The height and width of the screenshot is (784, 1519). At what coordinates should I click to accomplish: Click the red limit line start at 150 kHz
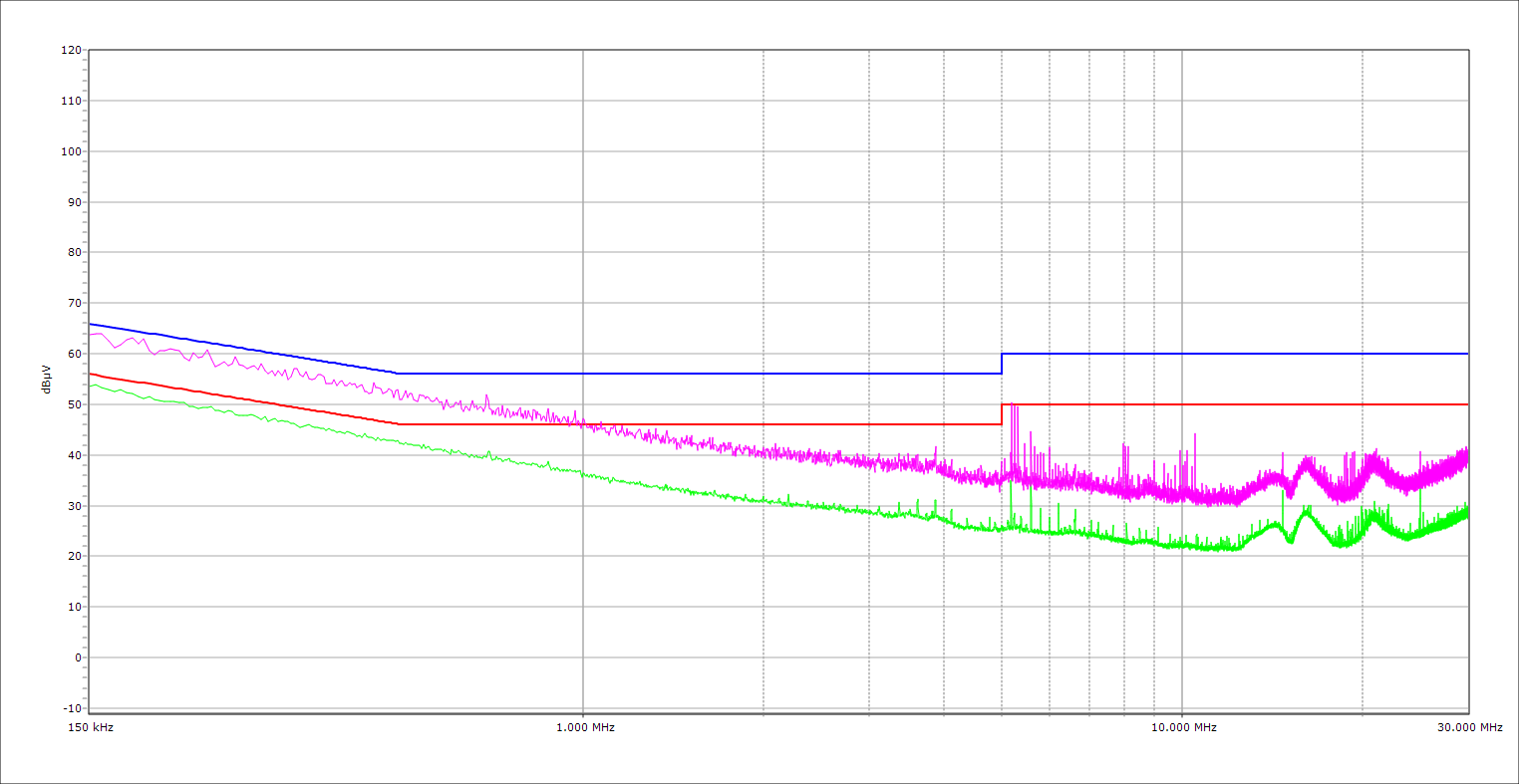coord(91,374)
